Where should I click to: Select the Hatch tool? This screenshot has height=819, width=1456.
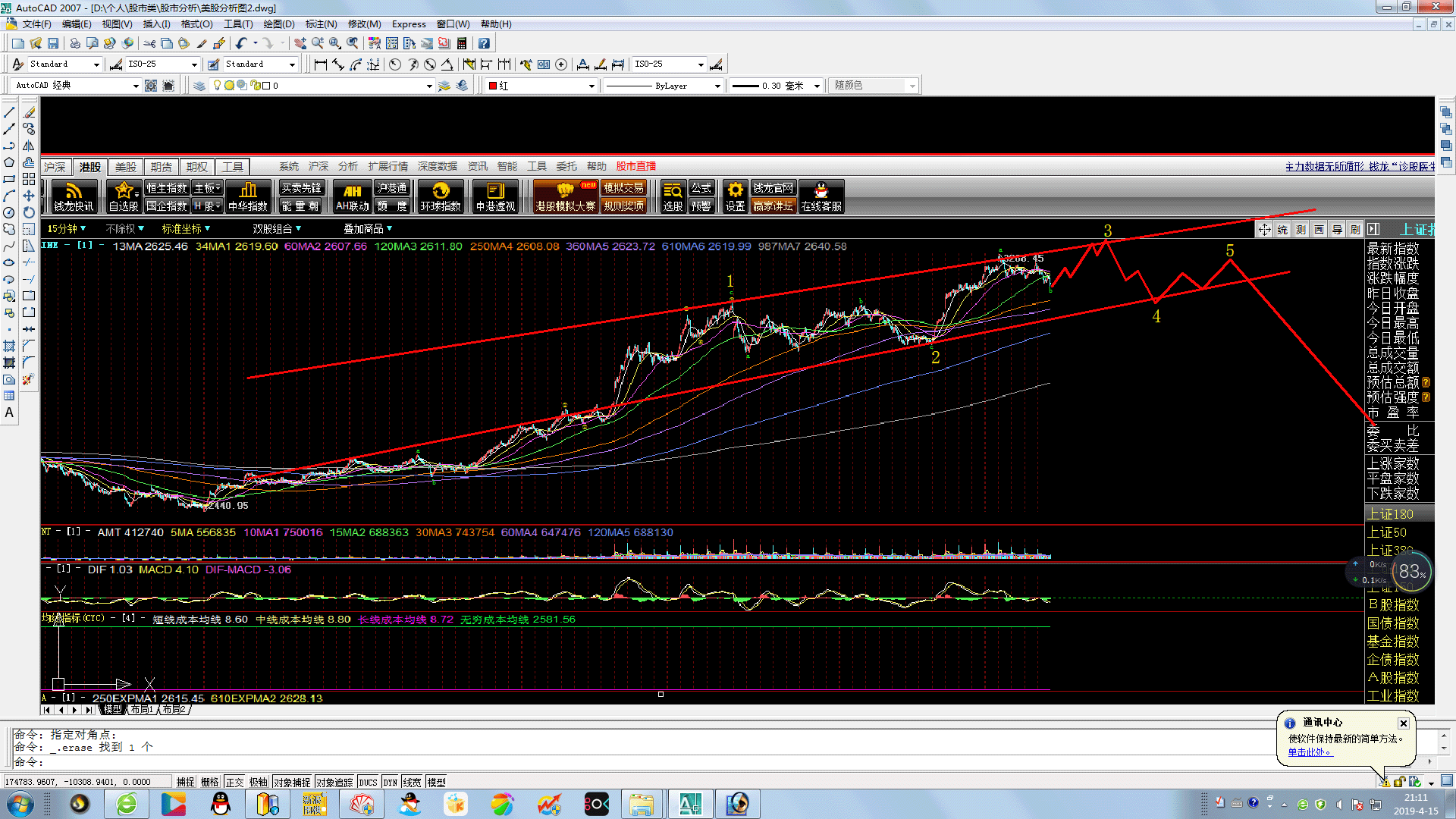click(9, 346)
